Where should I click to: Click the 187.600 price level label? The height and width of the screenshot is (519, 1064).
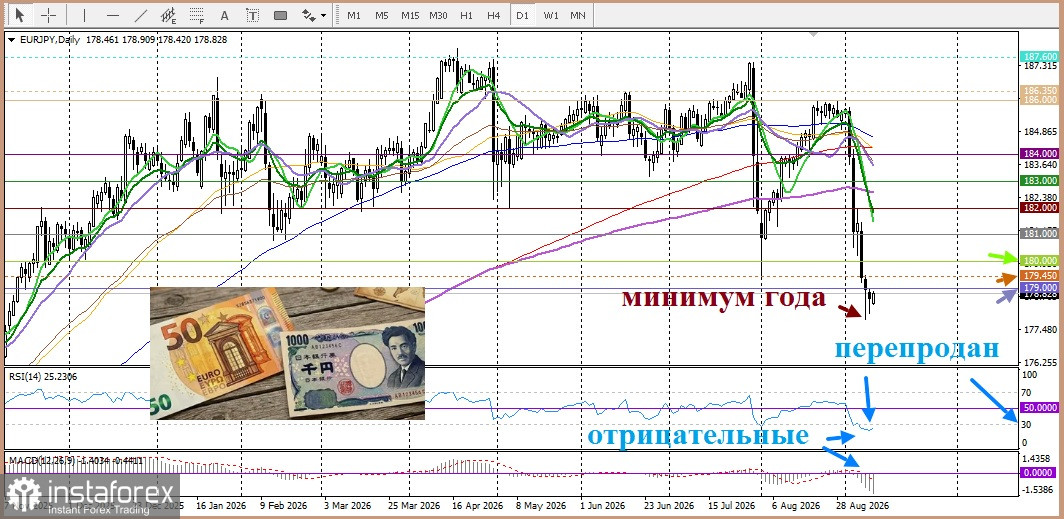(1038, 58)
